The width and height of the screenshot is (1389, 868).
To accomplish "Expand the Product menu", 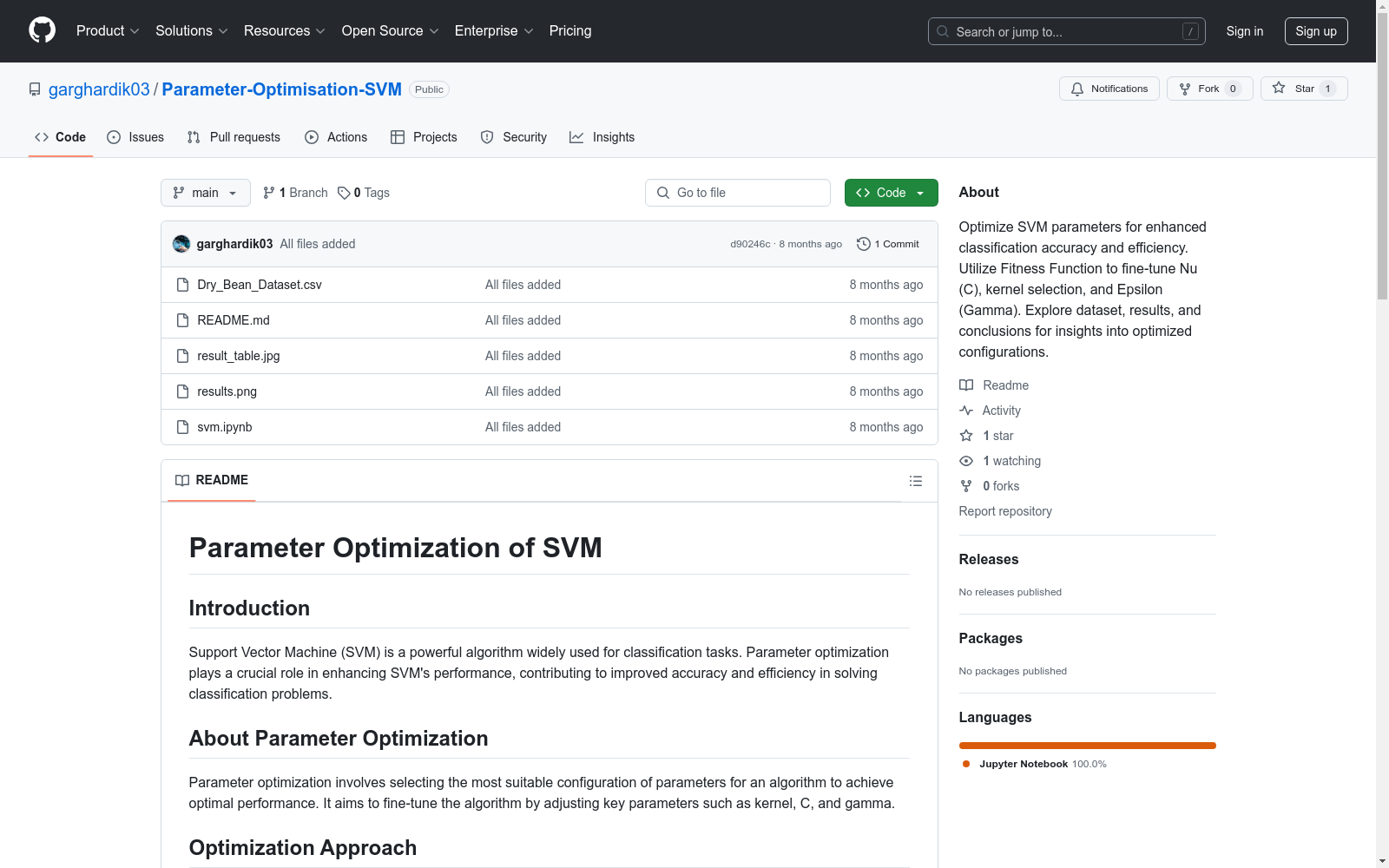I will (108, 31).
